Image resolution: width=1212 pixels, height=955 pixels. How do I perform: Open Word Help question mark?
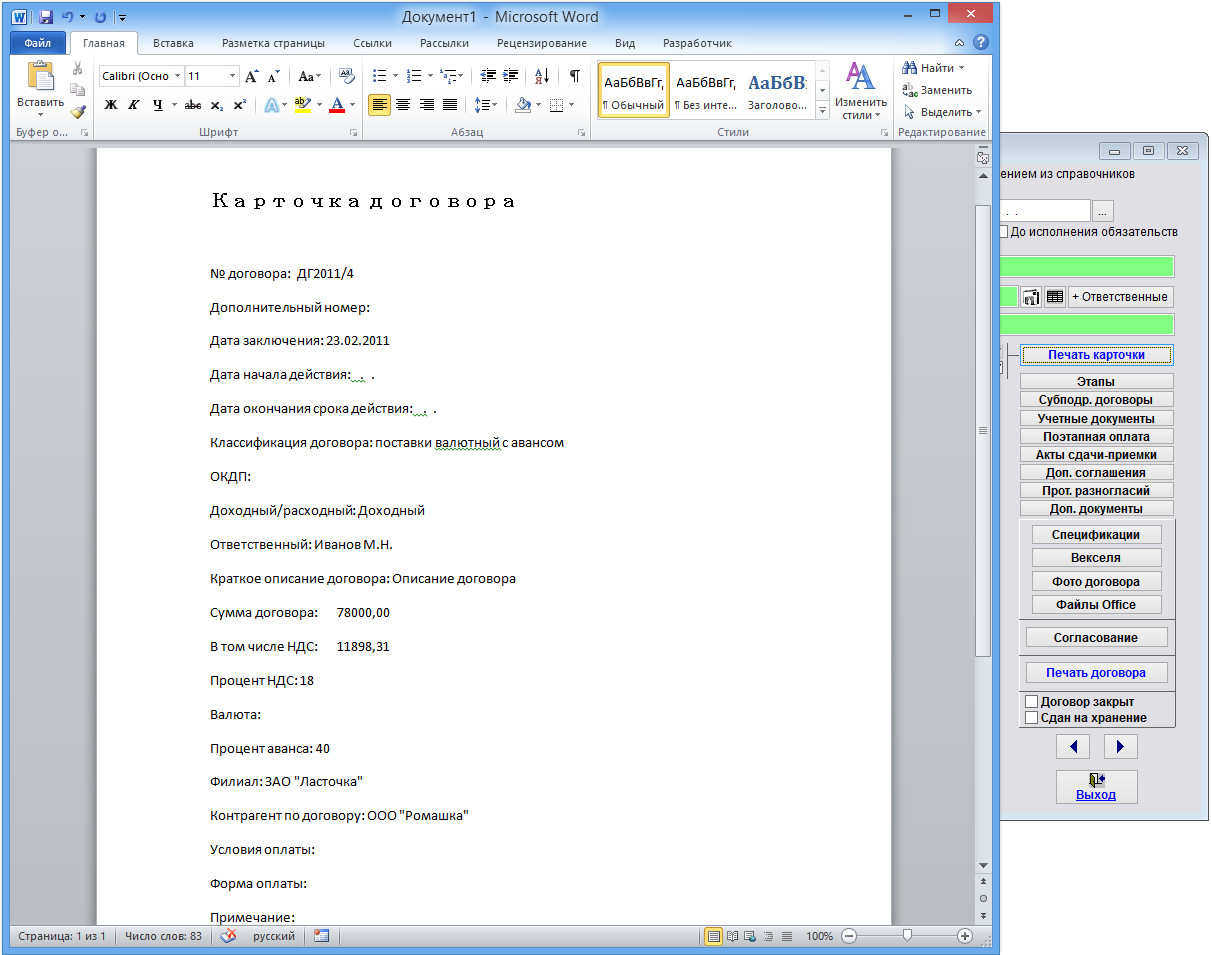(981, 43)
